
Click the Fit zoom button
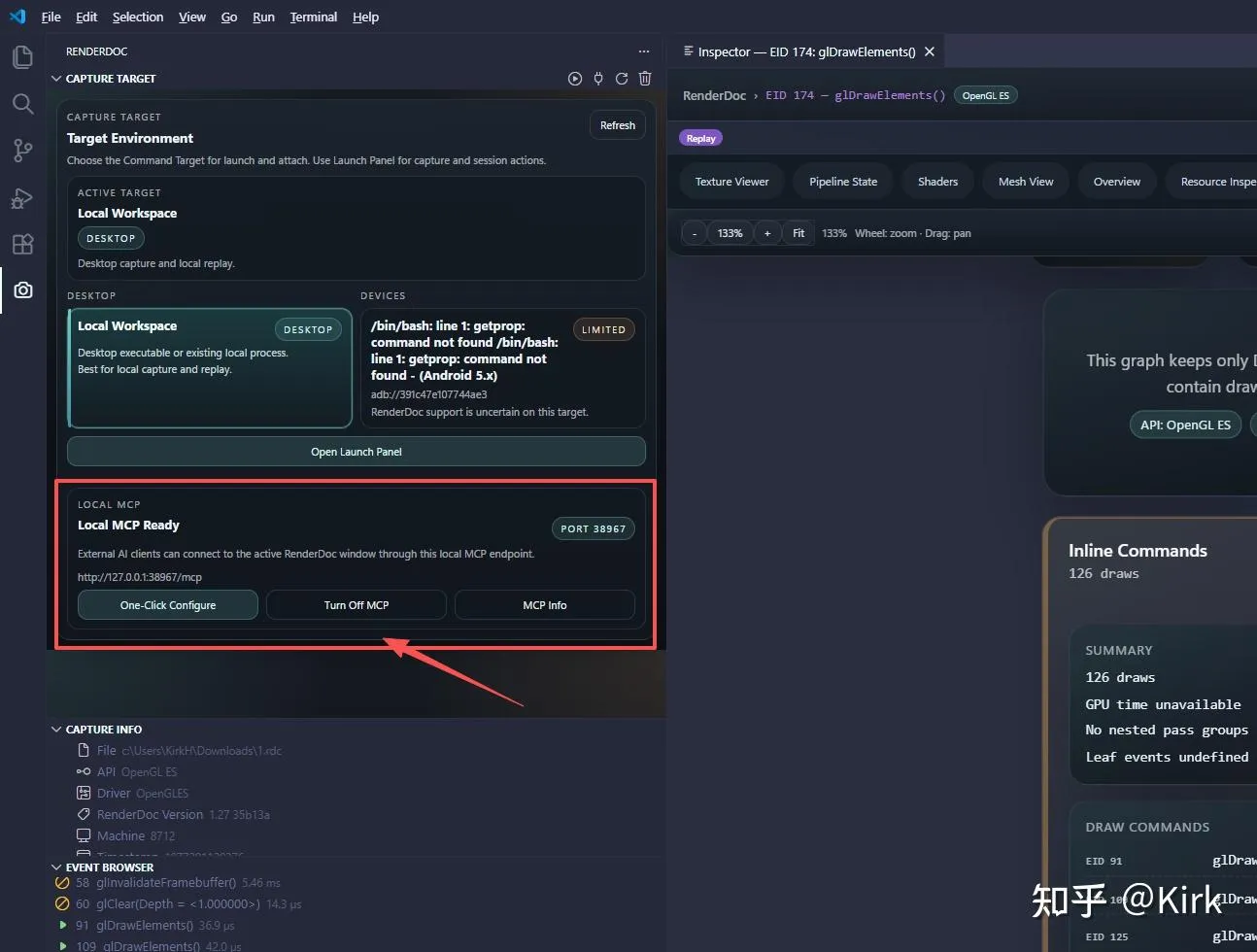coord(798,233)
